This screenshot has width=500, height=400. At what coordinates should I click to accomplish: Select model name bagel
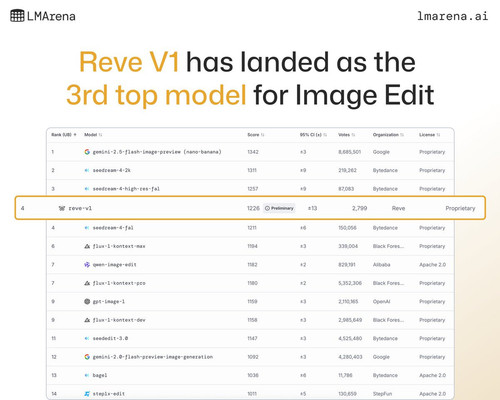click(100, 375)
